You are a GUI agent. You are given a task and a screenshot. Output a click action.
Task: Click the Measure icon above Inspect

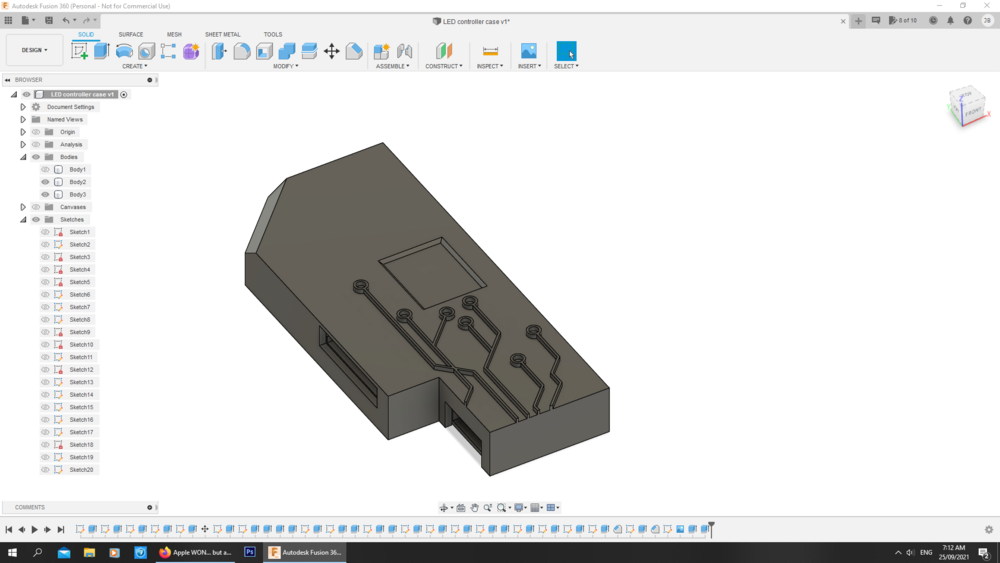[x=490, y=51]
